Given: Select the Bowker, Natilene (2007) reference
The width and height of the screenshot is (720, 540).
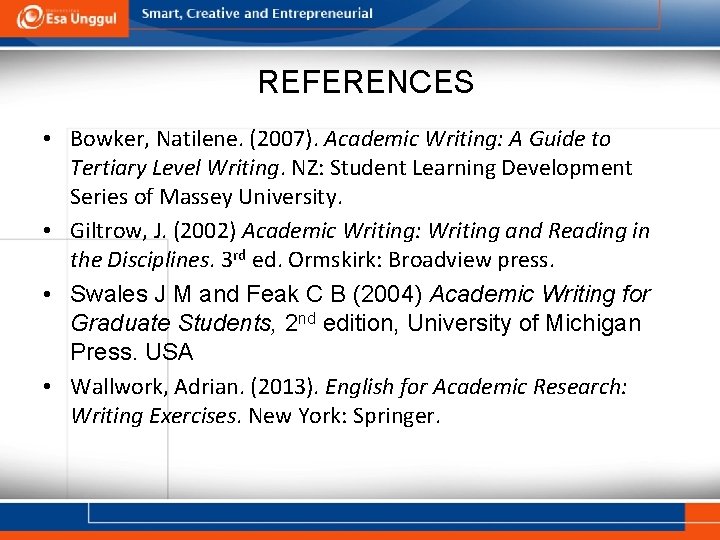Looking at the screenshot, I should pos(351,168).
